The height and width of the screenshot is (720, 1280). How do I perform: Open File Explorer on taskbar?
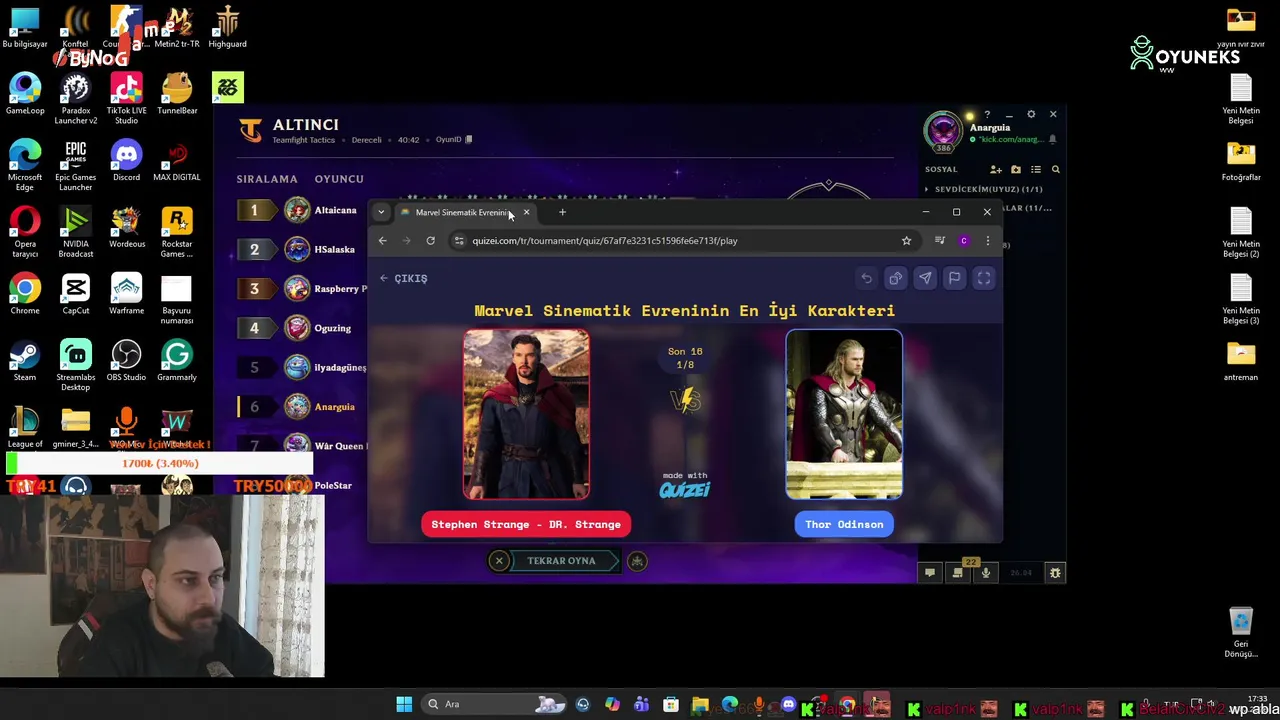coord(700,705)
